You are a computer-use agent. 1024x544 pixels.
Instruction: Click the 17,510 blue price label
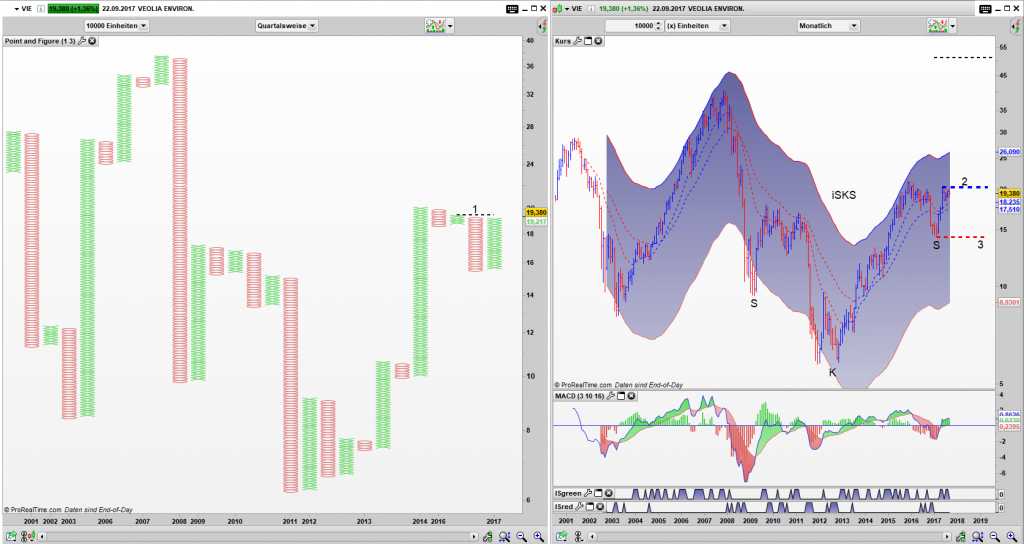[1009, 210]
